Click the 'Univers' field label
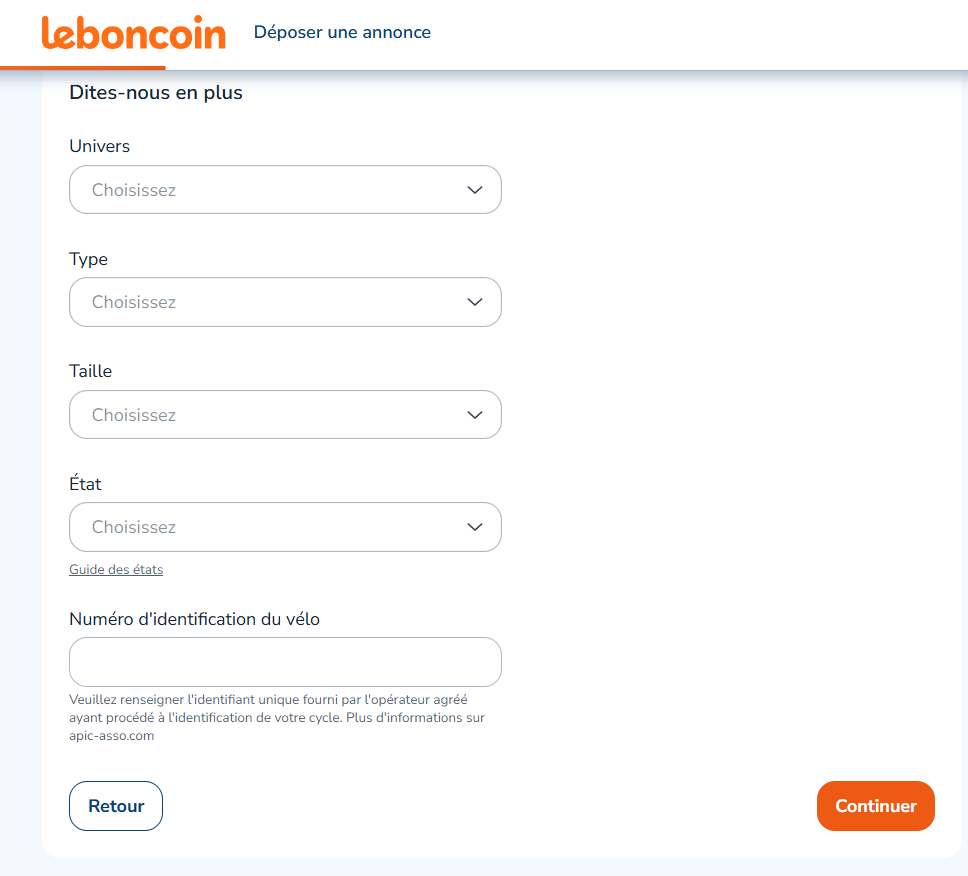This screenshot has width=968, height=876. click(x=100, y=146)
